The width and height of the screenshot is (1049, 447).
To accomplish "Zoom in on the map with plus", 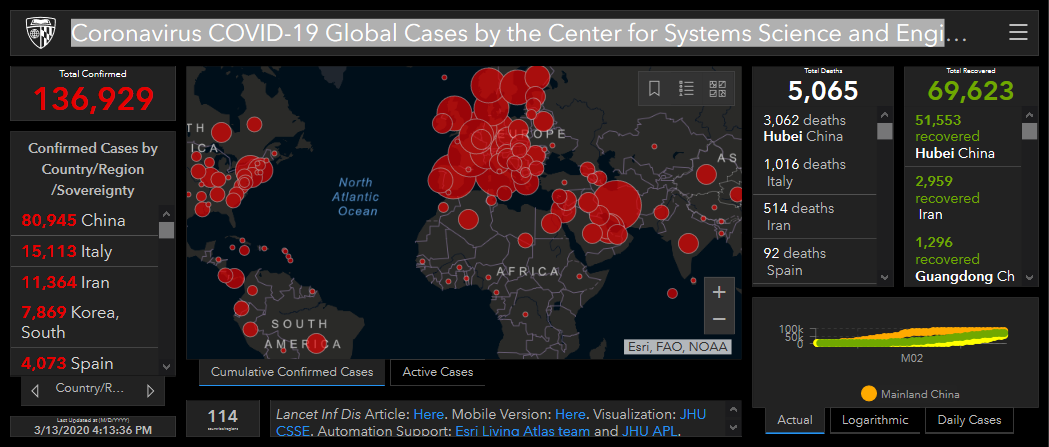I will pyautogui.click(x=719, y=292).
